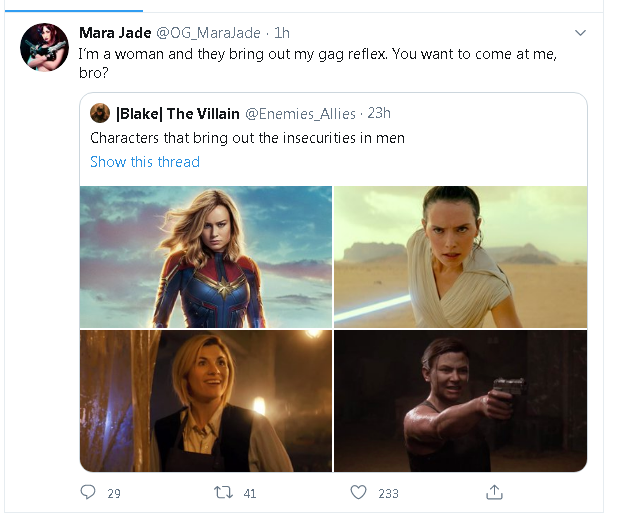Click the Show this thread link
This screenshot has height=513, width=620.
pyautogui.click(x=145, y=162)
